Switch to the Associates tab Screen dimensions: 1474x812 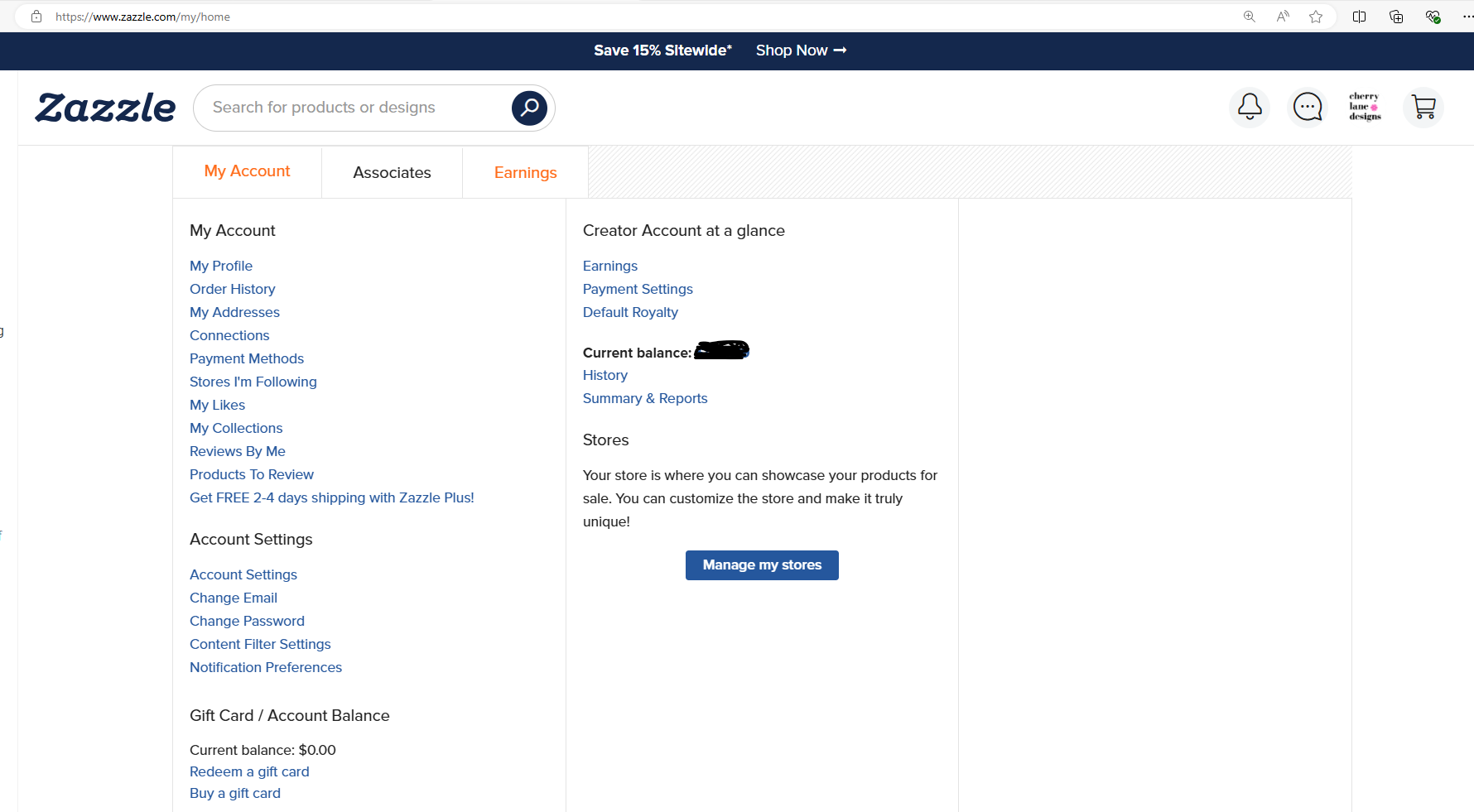[x=392, y=172]
